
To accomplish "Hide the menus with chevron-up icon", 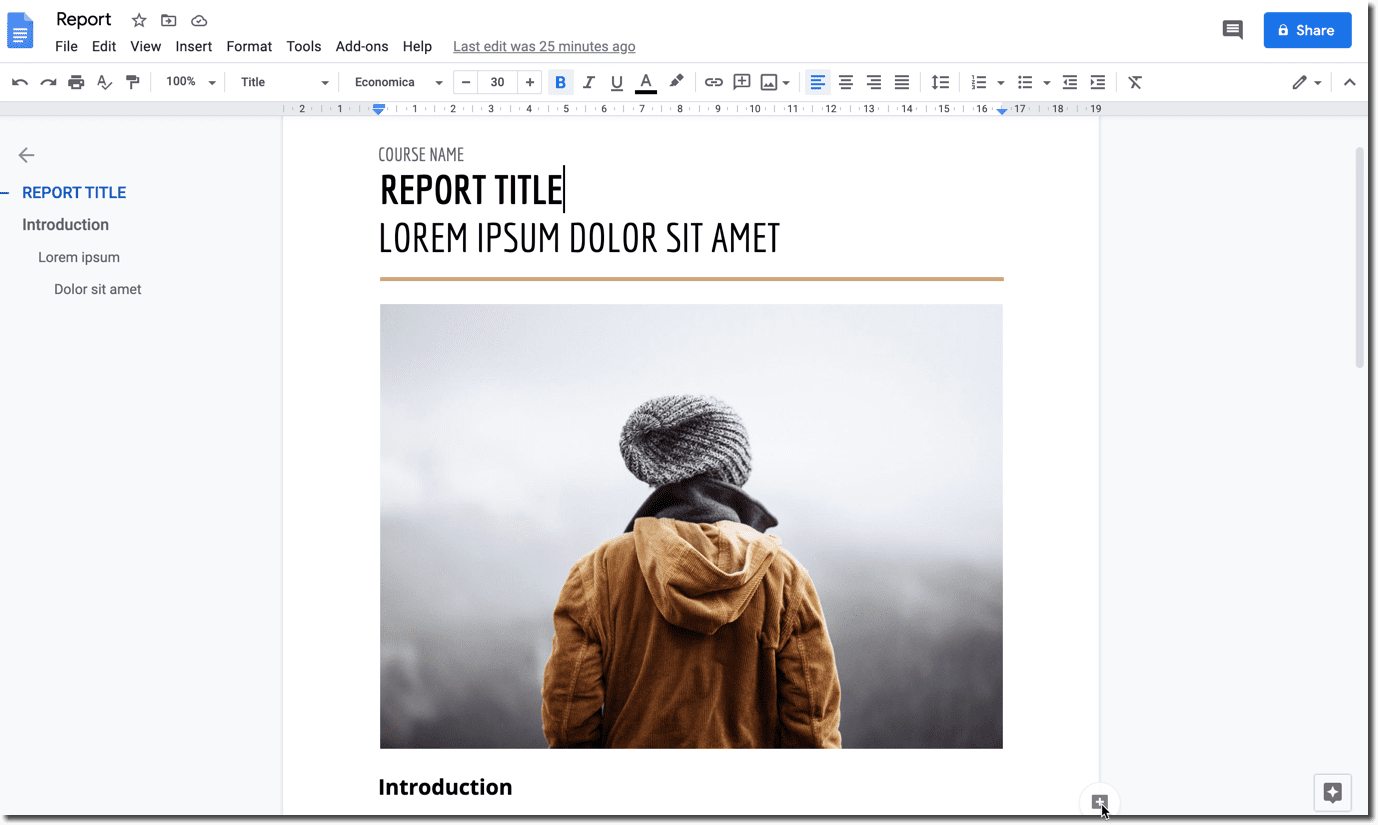I will [x=1350, y=82].
